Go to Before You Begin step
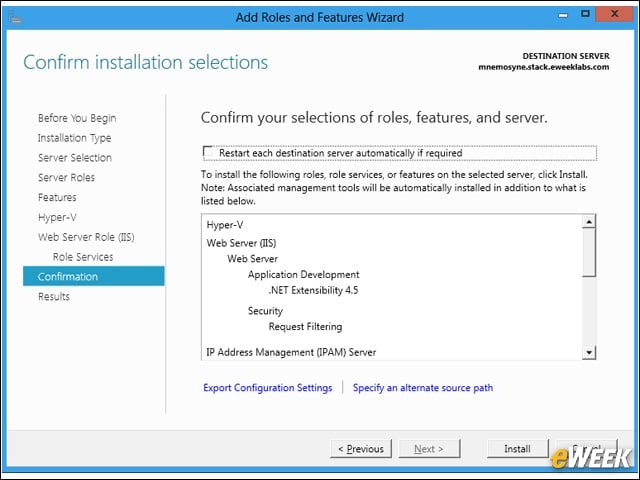The height and width of the screenshot is (480, 640). [x=77, y=118]
